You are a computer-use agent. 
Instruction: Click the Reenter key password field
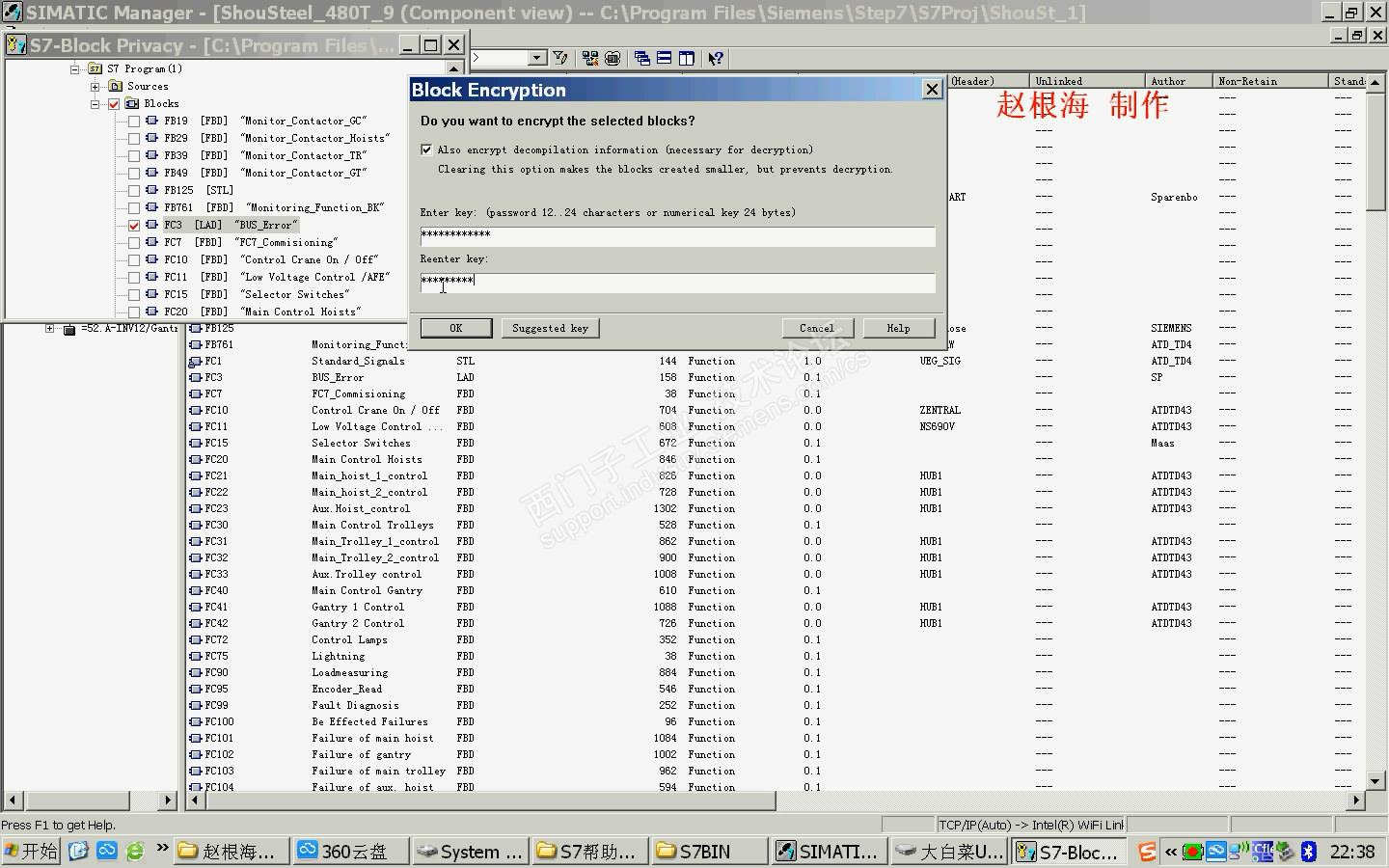point(677,282)
